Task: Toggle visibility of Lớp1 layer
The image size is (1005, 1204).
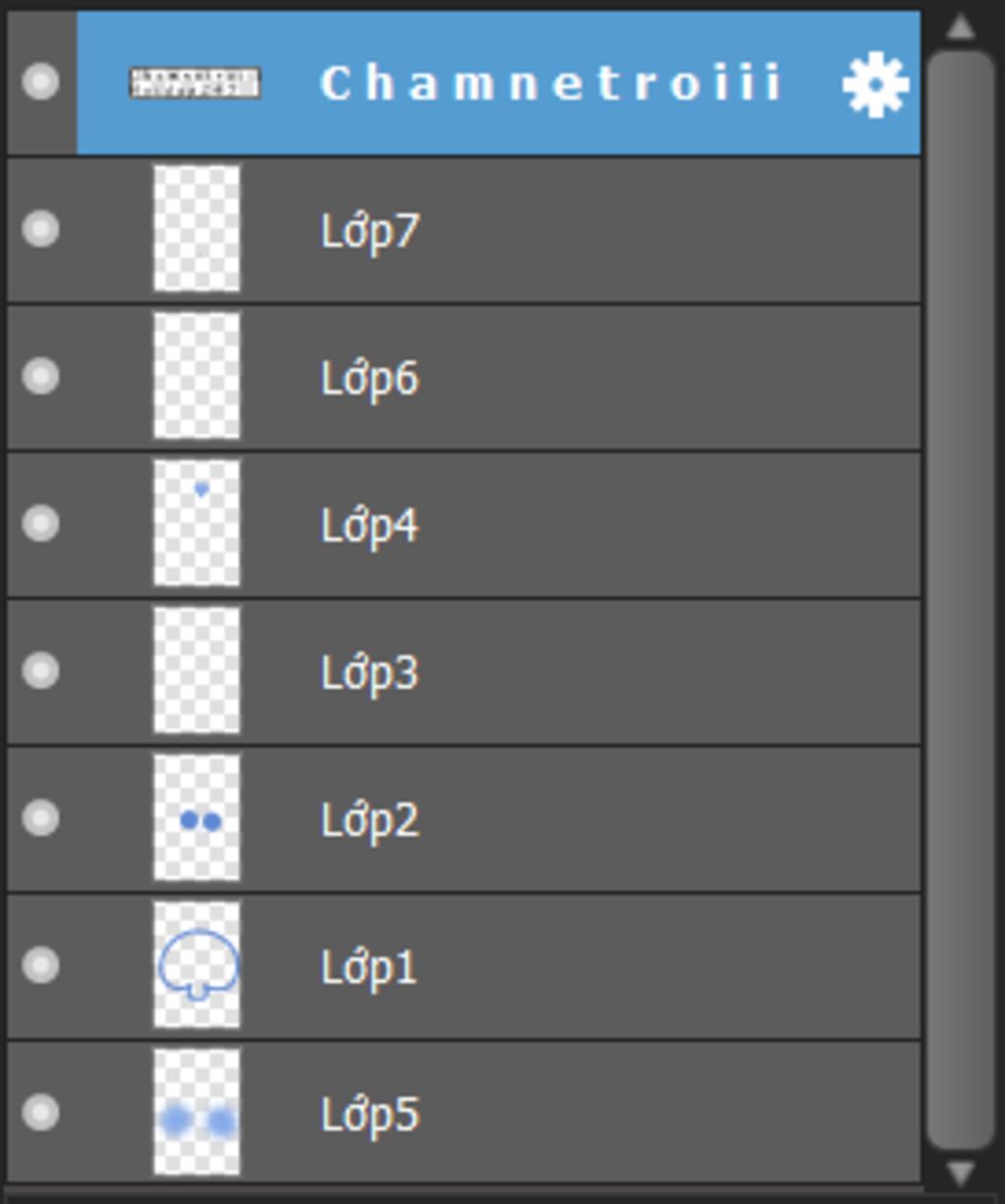Action: click(40, 965)
